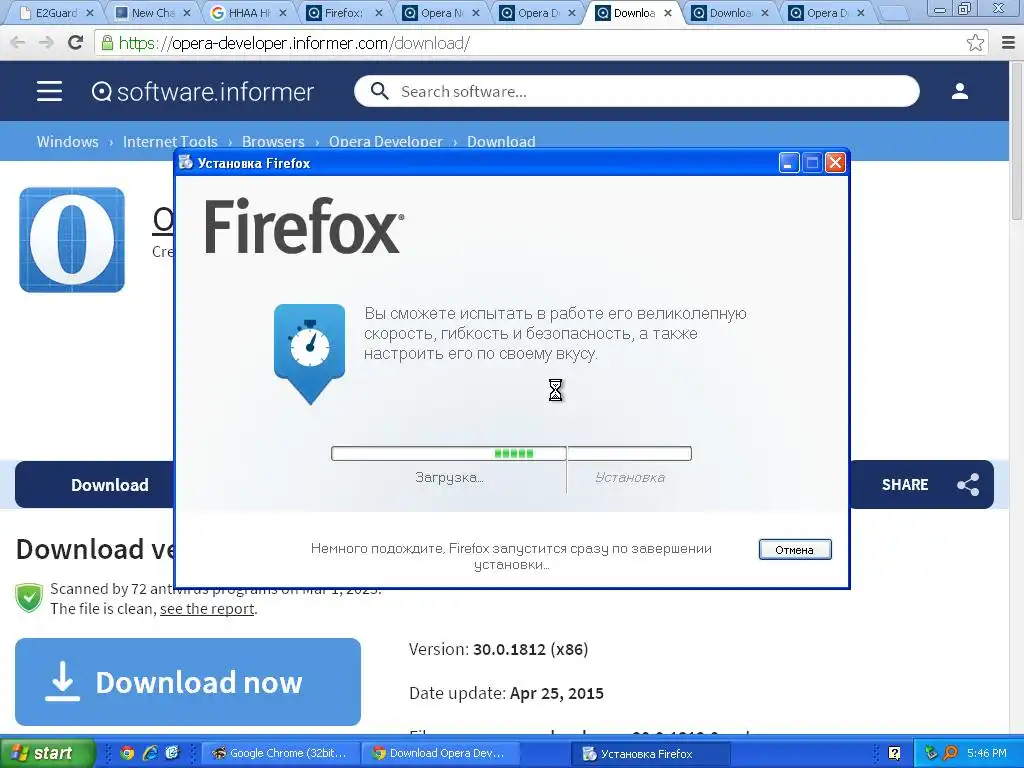
Task: Click the SHARE button
Action: [x=921, y=485]
